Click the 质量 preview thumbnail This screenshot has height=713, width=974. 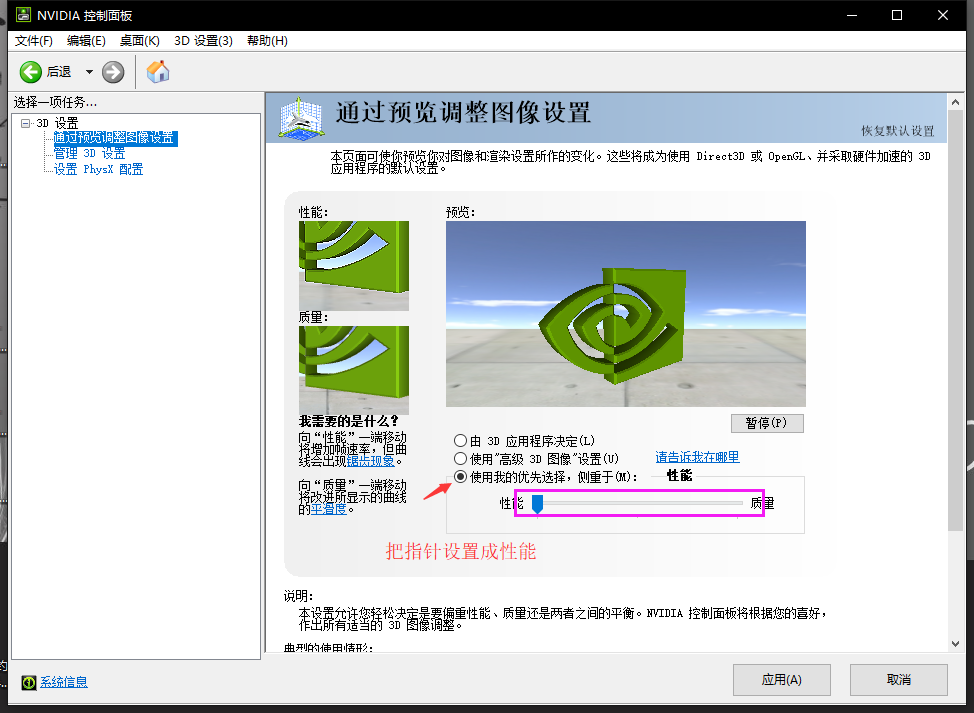(353, 369)
